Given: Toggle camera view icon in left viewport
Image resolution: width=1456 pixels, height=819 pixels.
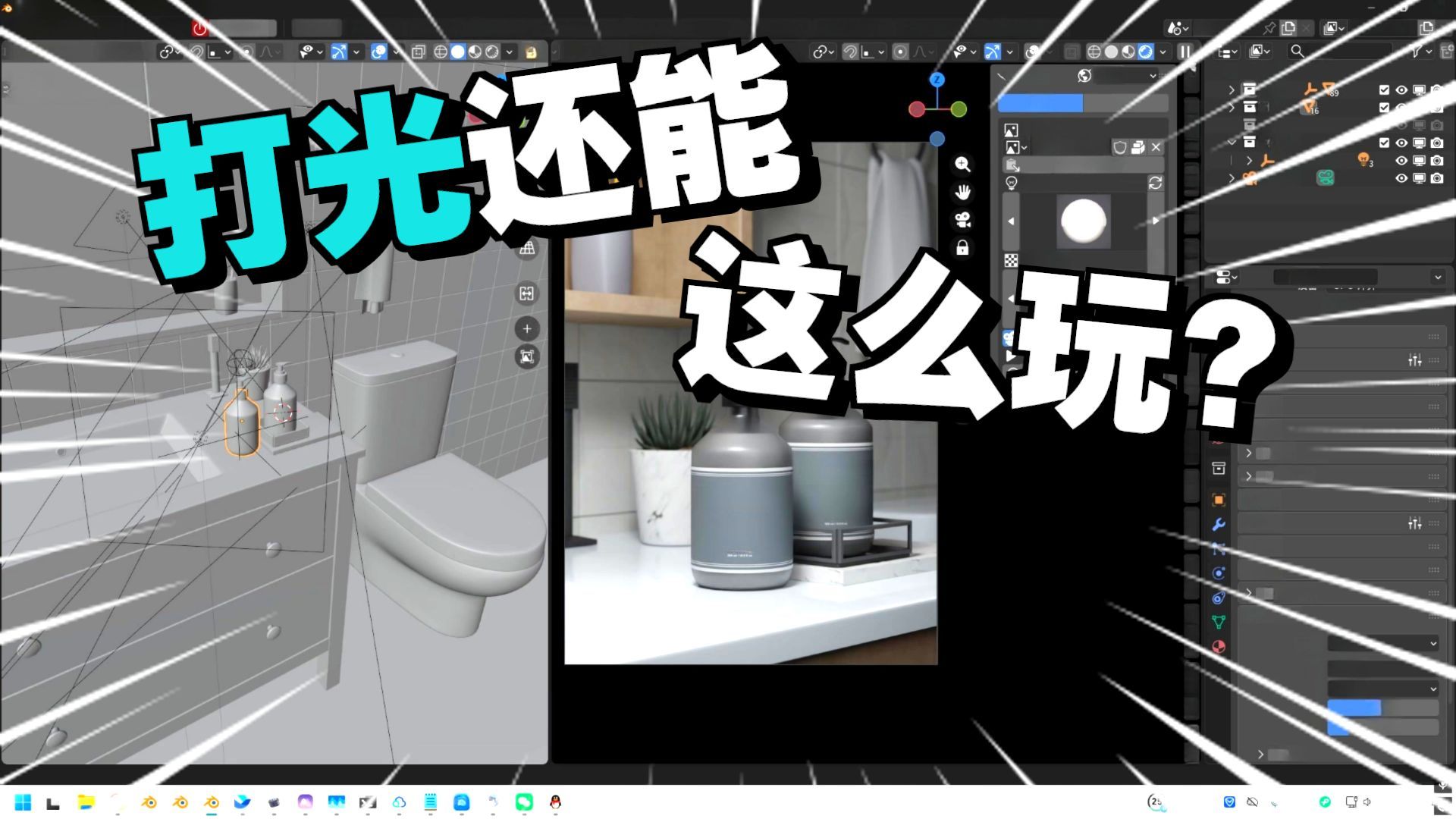Looking at the screenshot, I should click(527, 356).
